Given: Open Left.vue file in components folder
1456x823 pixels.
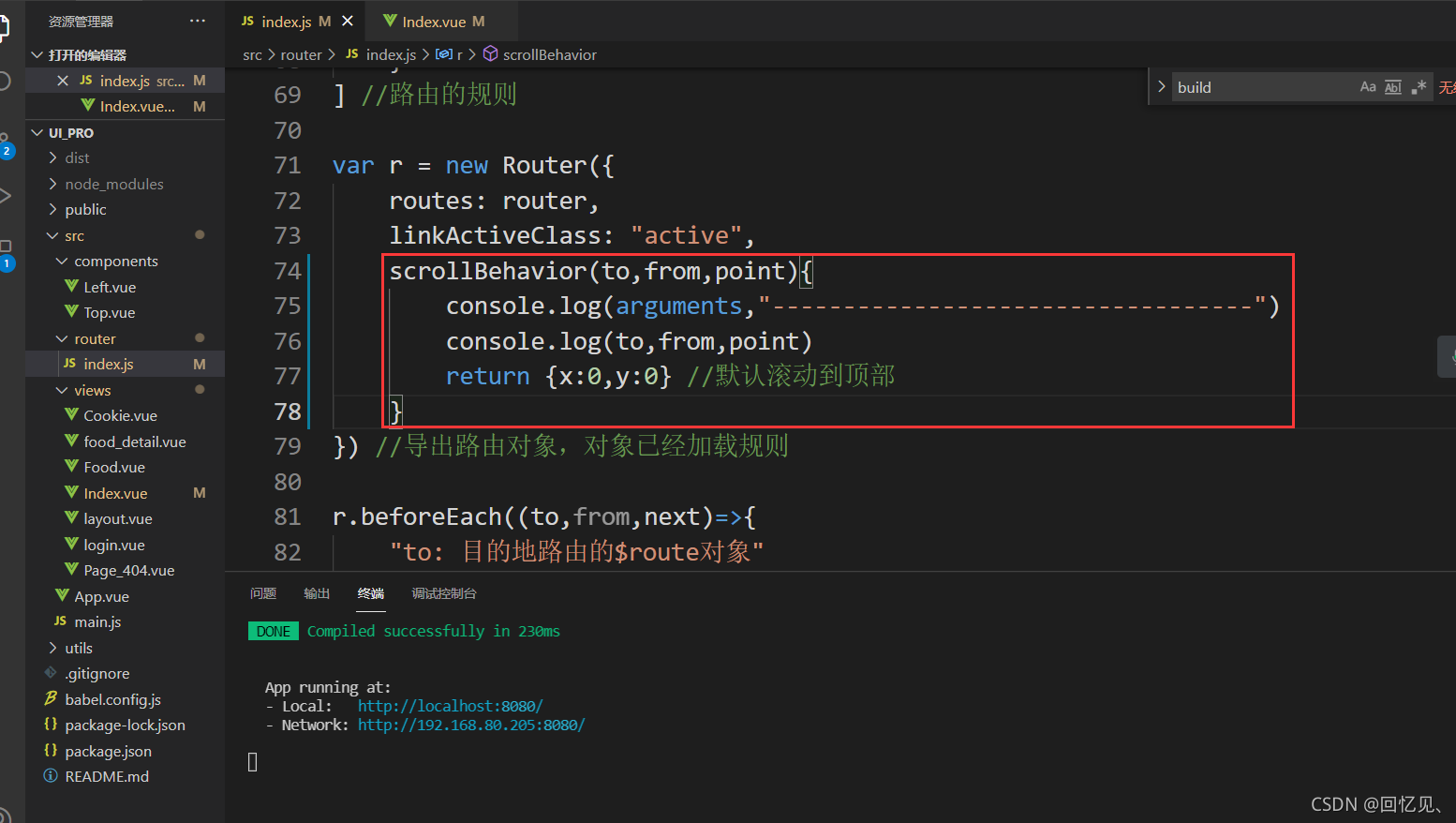Looking at the screenshot, I should (x=110, y=287).
